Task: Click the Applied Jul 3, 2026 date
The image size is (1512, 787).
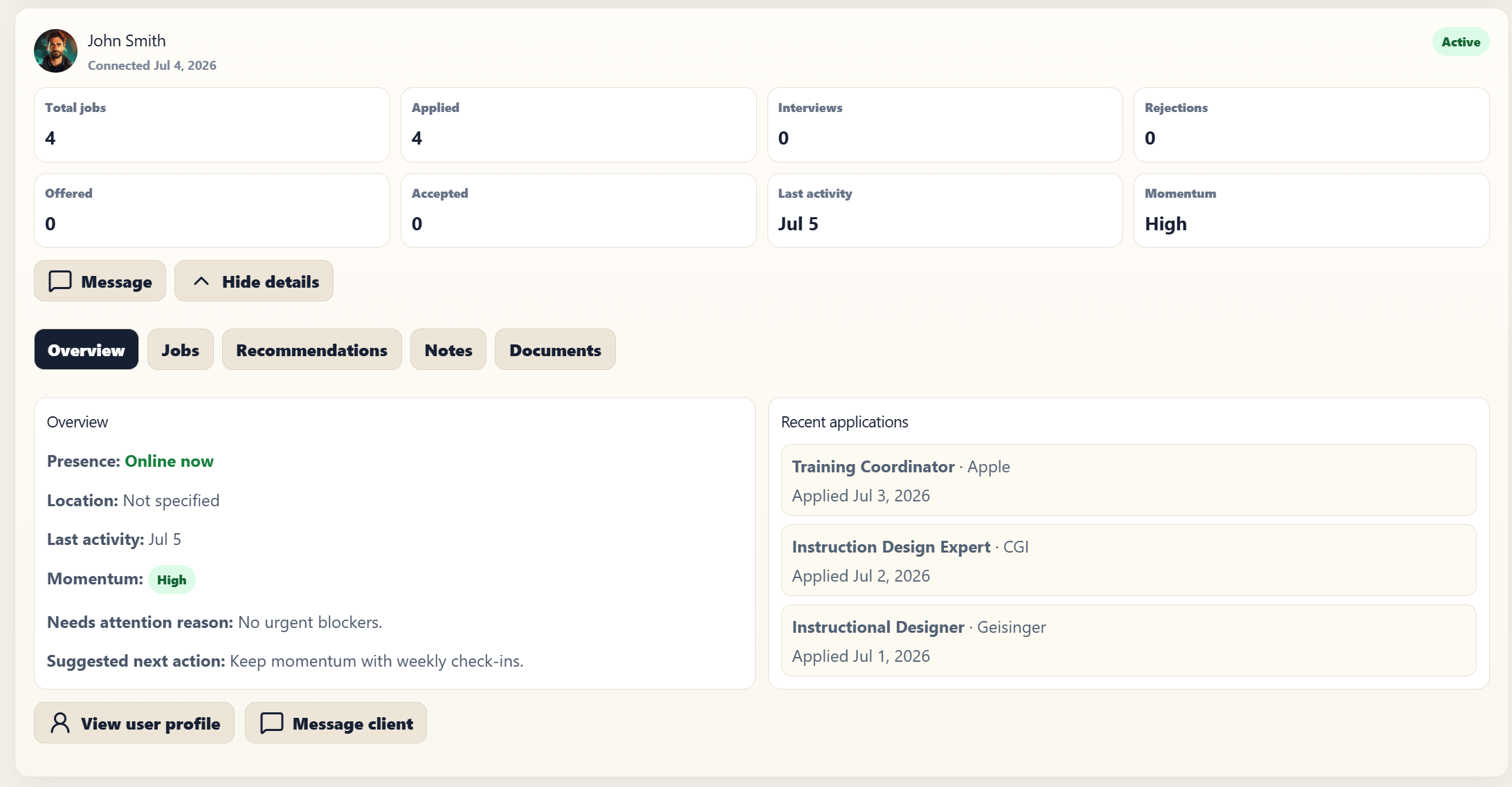Action: (861, 496)
